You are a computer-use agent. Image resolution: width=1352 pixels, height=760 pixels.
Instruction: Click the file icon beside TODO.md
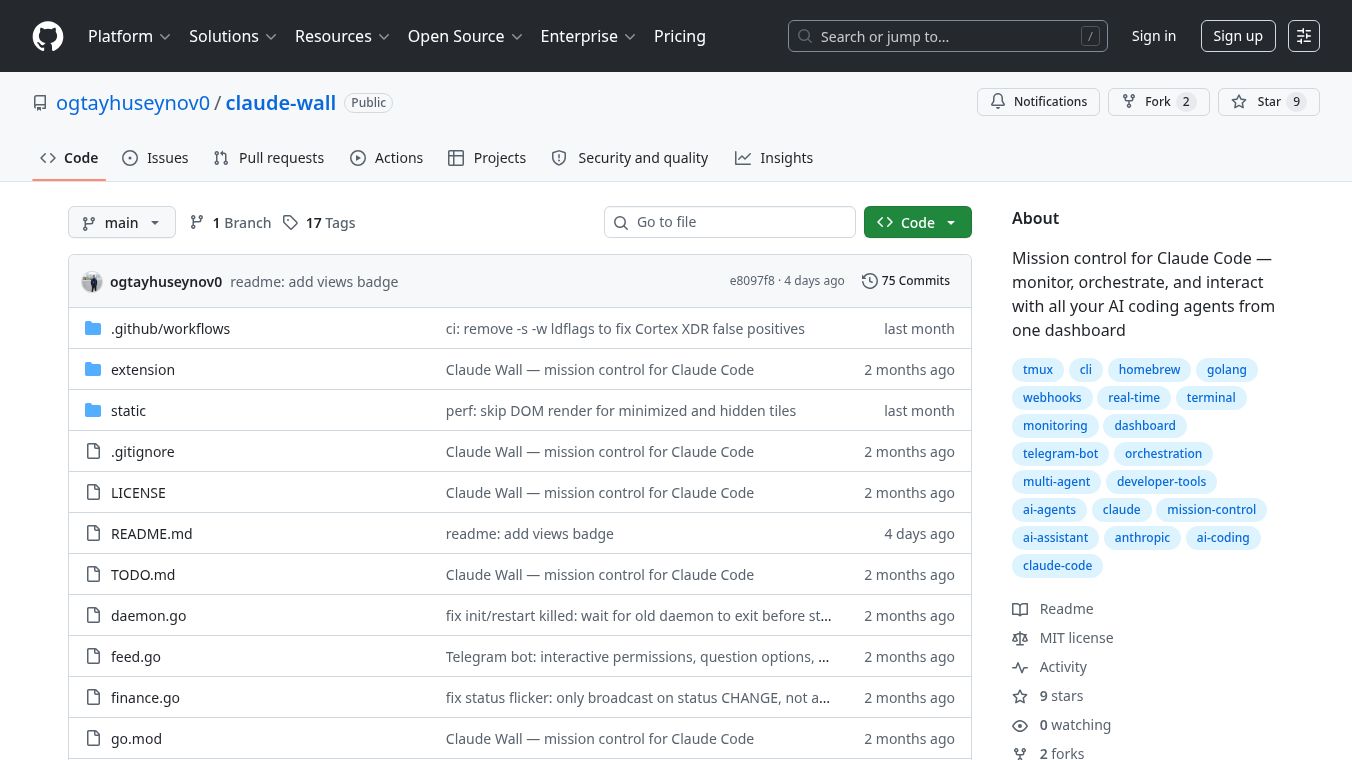pos(93,574)
